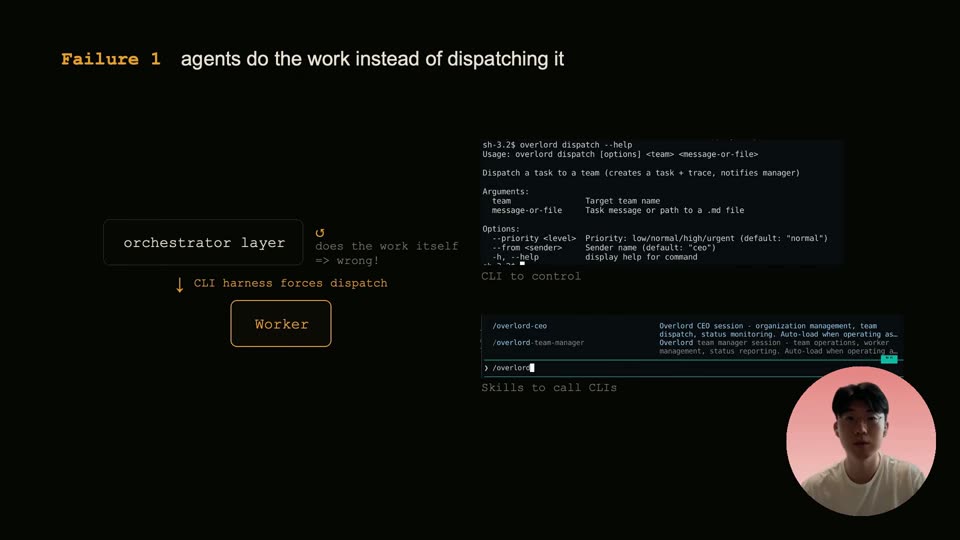This screenshot has width=960, height=540.
Task: Select the 'Worker' box
Action: [281, 324]
